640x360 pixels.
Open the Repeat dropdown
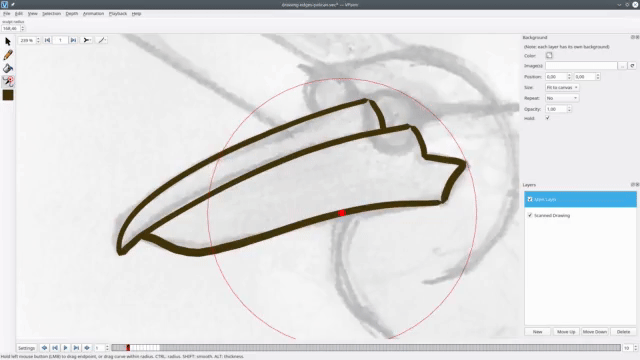point(562,98)
